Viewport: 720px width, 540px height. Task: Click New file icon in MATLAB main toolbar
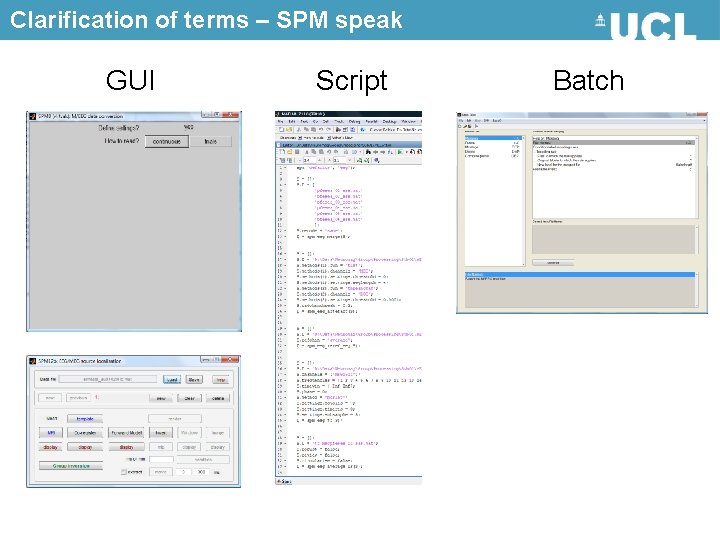pos(281,130)
